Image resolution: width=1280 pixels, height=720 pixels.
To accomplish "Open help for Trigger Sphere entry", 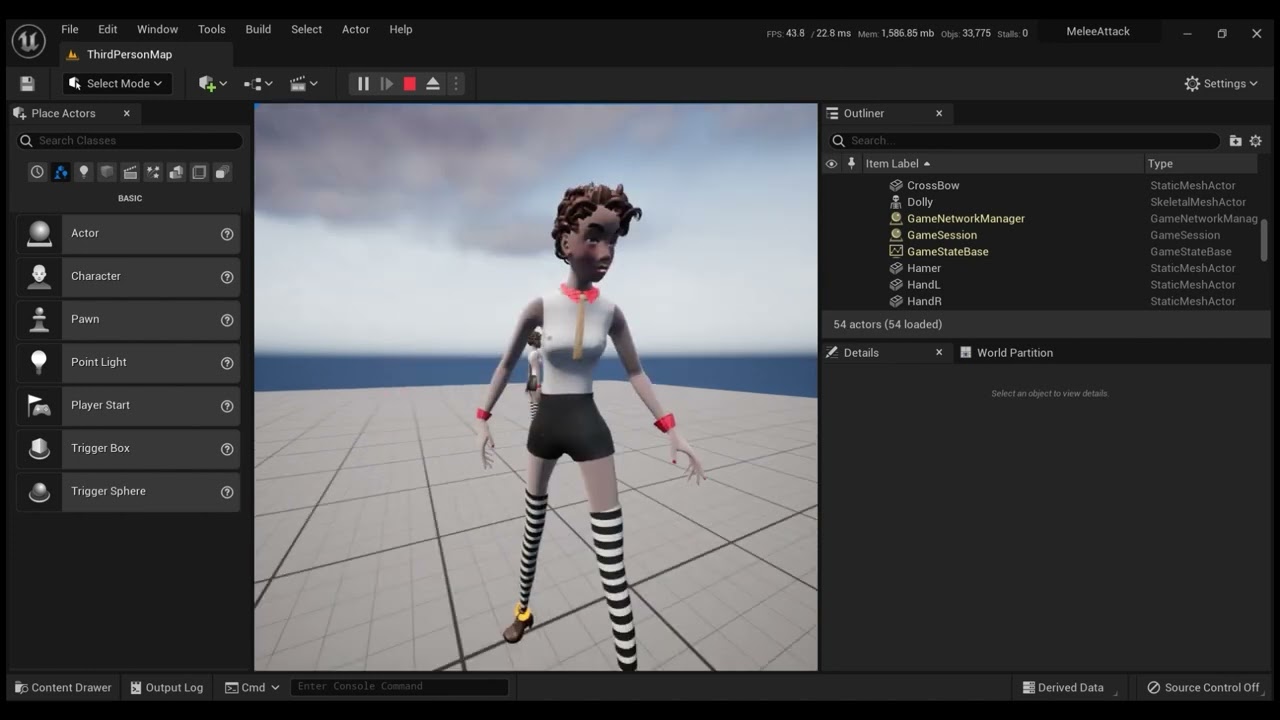I will point(227,492).
